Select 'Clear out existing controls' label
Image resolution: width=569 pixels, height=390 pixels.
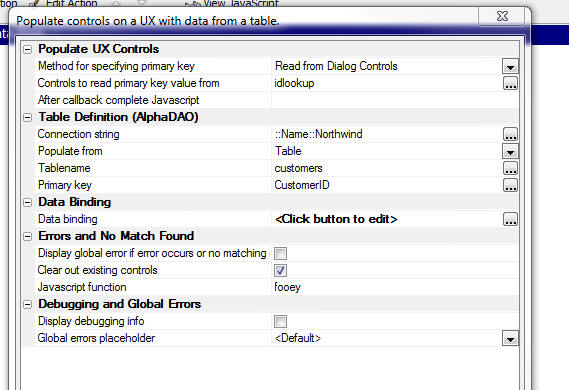point(98,270)
